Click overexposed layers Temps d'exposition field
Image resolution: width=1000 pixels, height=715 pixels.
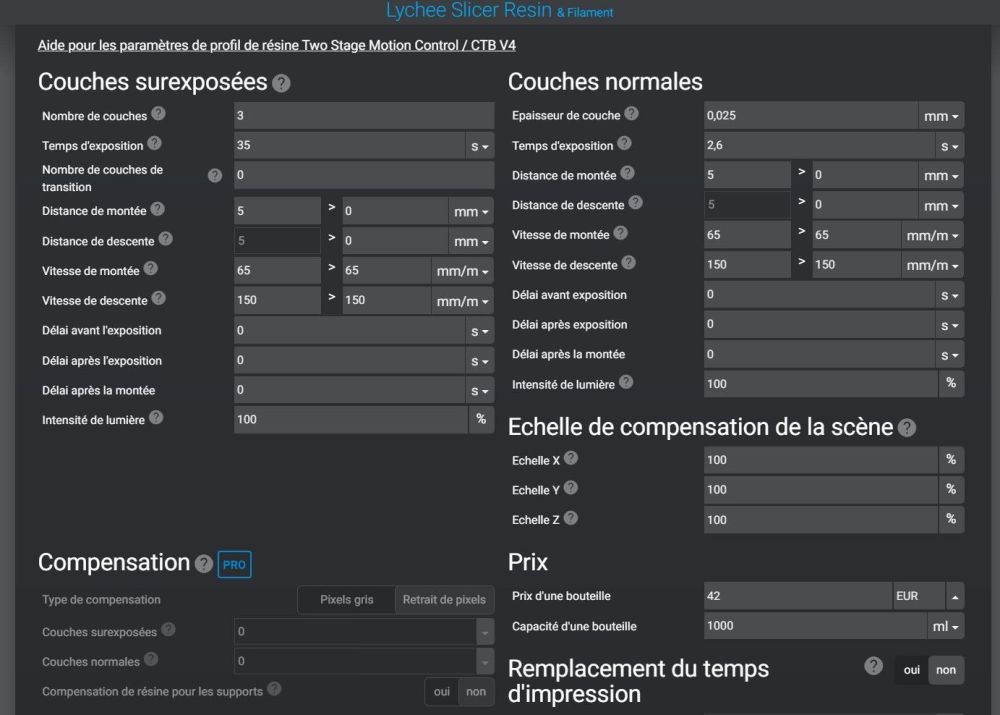tap(349, 146)
